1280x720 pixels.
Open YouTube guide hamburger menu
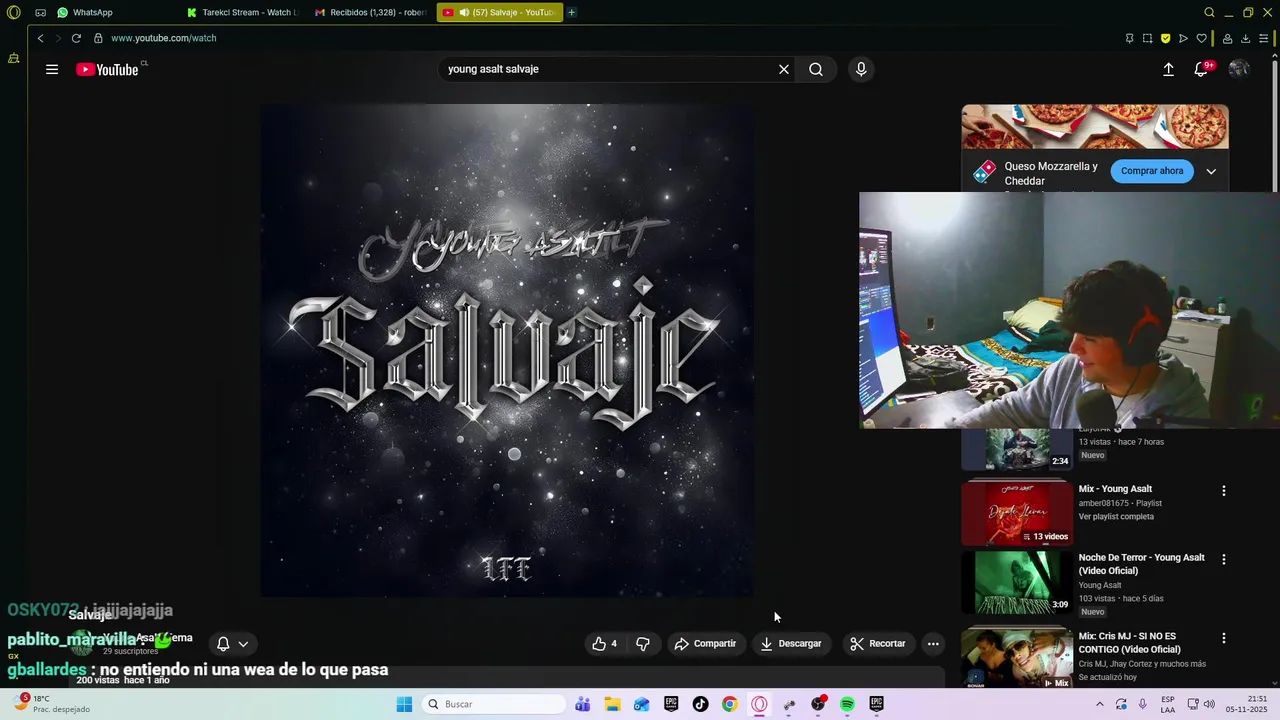52,69
